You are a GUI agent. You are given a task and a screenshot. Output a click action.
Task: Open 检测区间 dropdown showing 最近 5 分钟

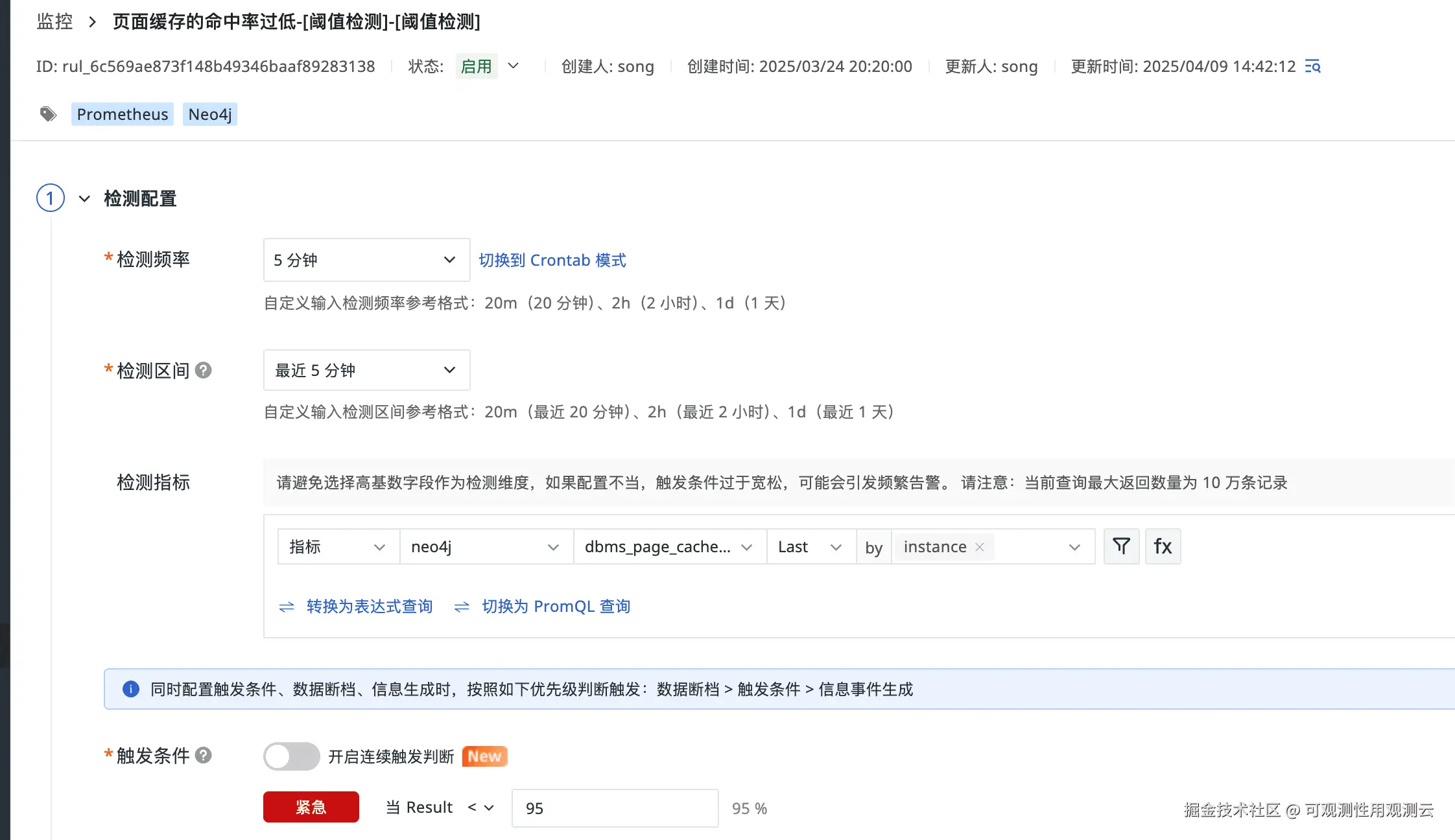pos(366,370)
